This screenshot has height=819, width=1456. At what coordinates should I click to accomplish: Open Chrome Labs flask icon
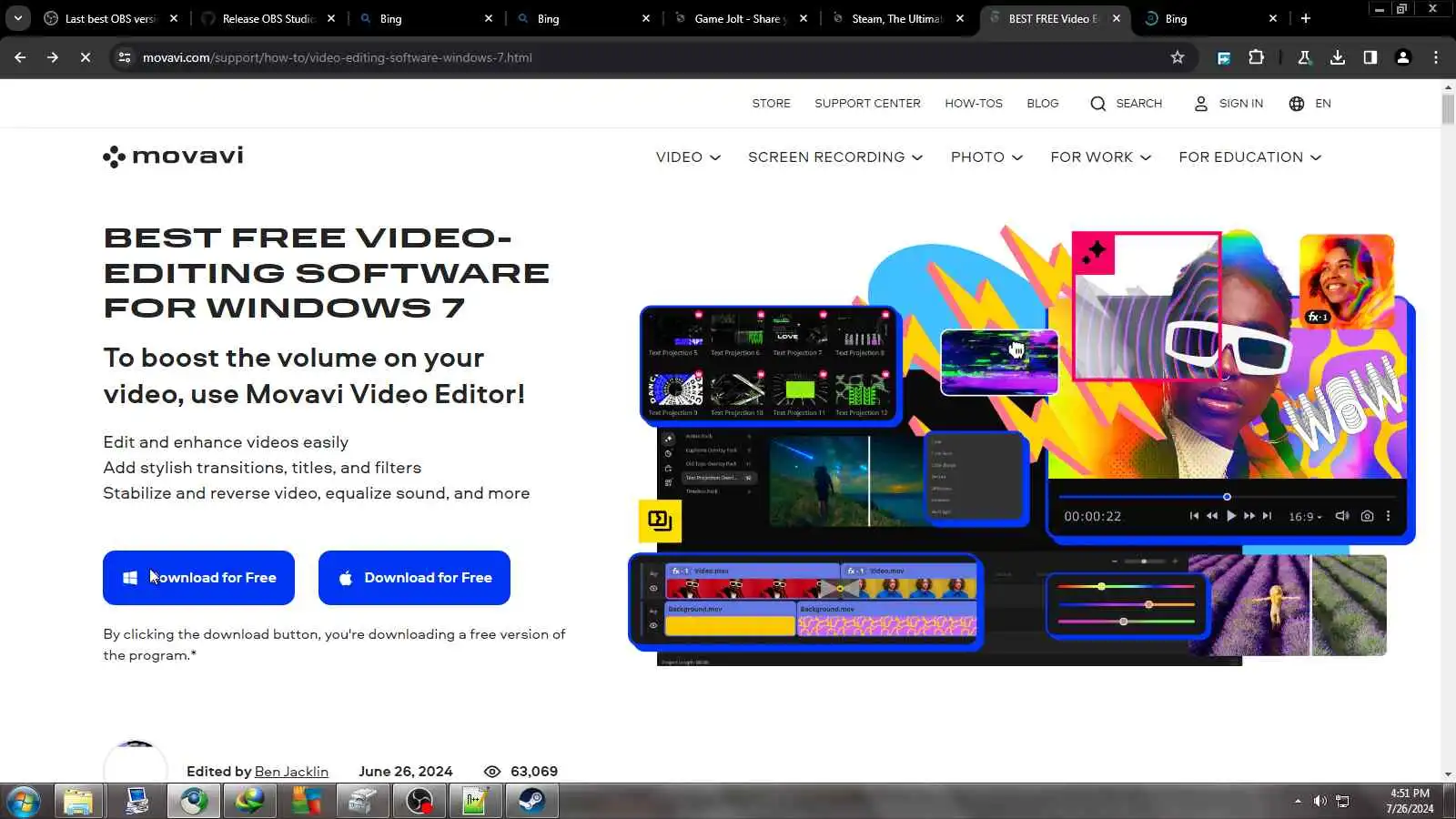pyautogui.click(x=1304, y=57)
